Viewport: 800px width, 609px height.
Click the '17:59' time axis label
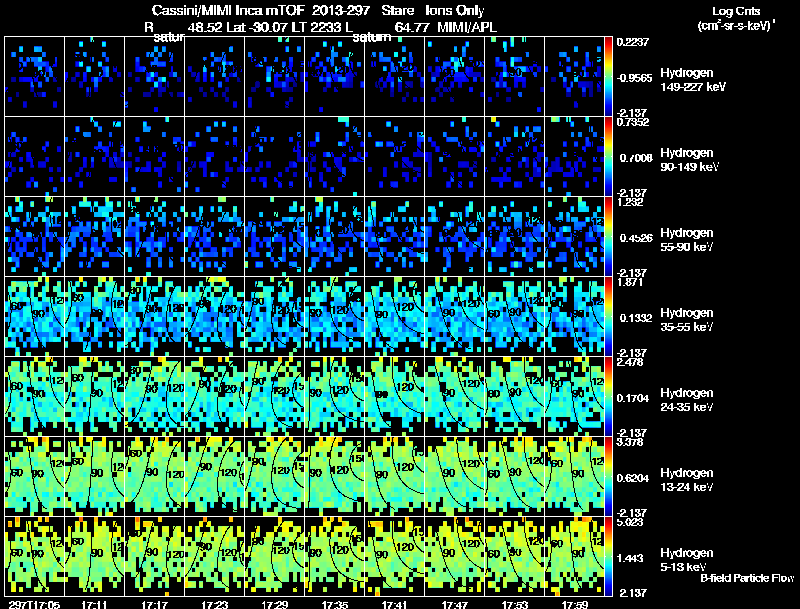click(575, 604)
